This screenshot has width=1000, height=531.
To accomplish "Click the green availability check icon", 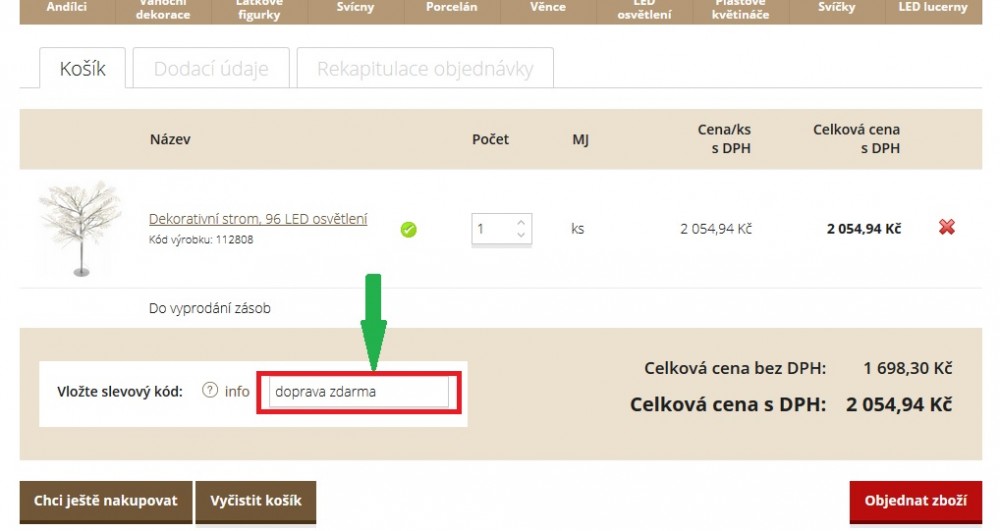I will (x=408, y=229).
